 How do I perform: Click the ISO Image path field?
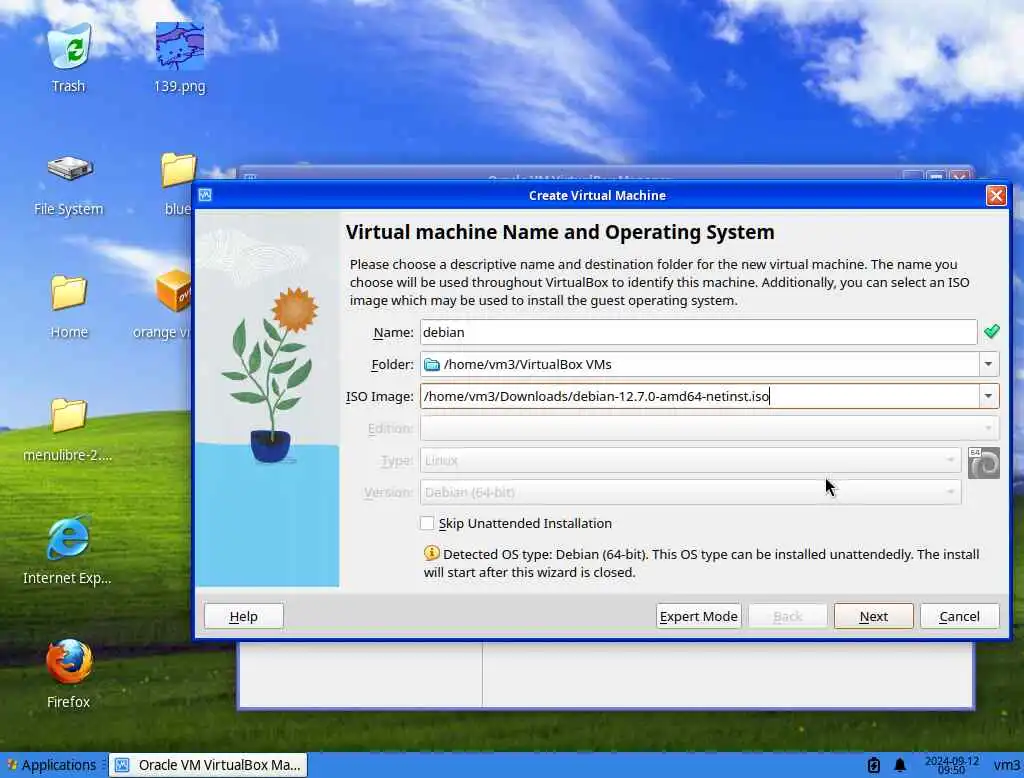pos(699,396)
